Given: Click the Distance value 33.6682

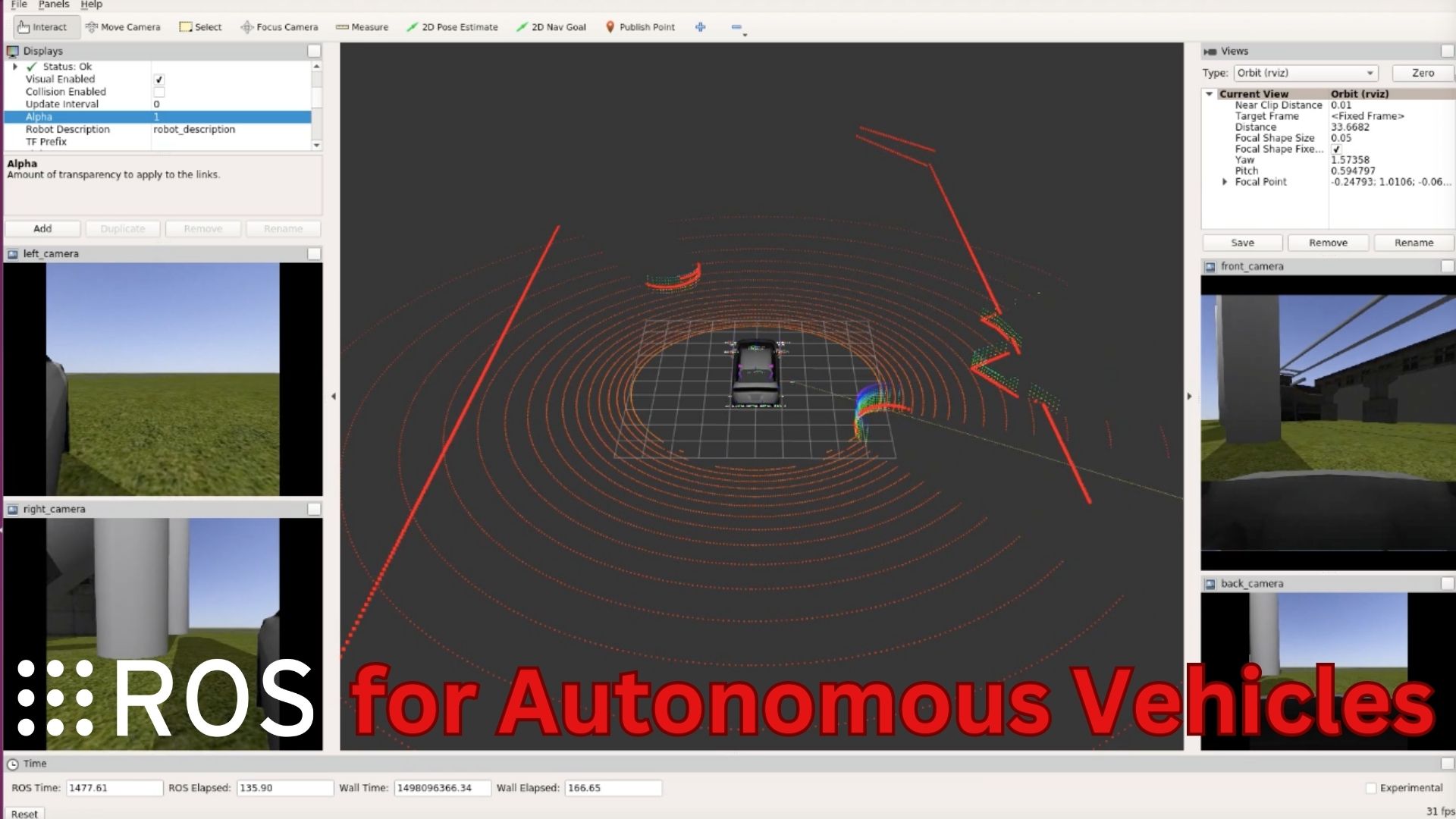Looking at the screenshot, I should (x=1350, y=127).
